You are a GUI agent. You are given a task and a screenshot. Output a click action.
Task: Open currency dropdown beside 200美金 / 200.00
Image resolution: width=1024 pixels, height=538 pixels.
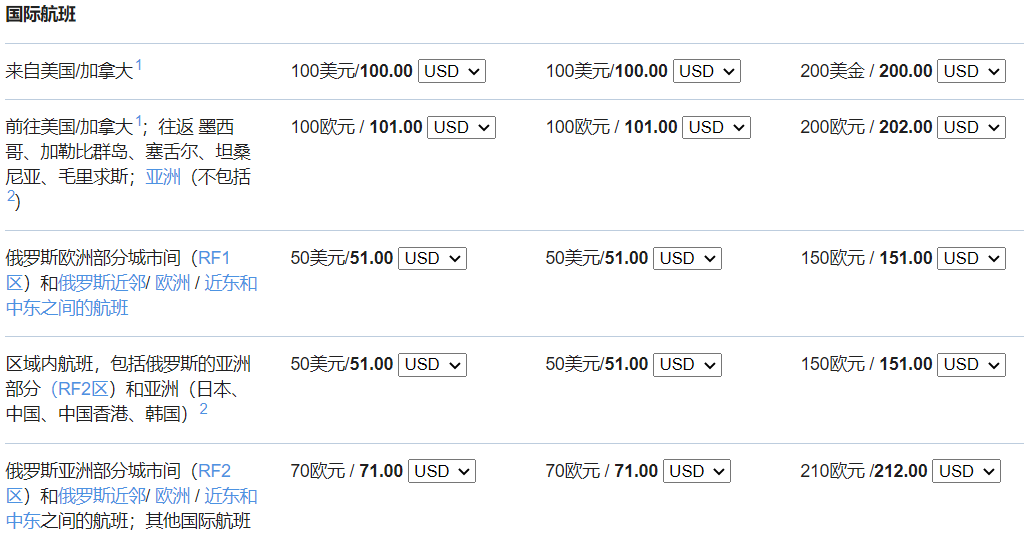(x=970, y=71)
